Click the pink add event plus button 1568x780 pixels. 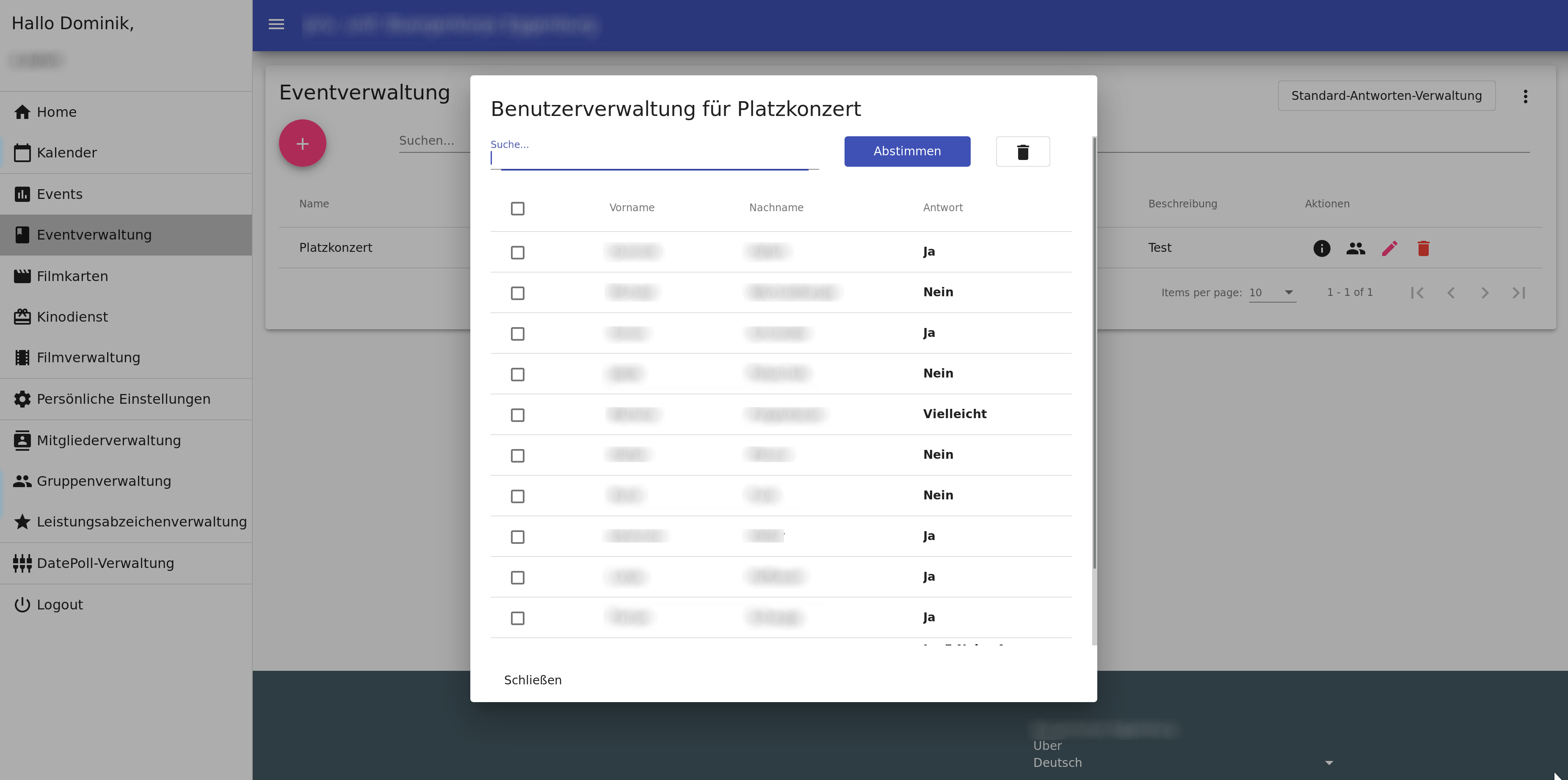[x=303, y=143]
